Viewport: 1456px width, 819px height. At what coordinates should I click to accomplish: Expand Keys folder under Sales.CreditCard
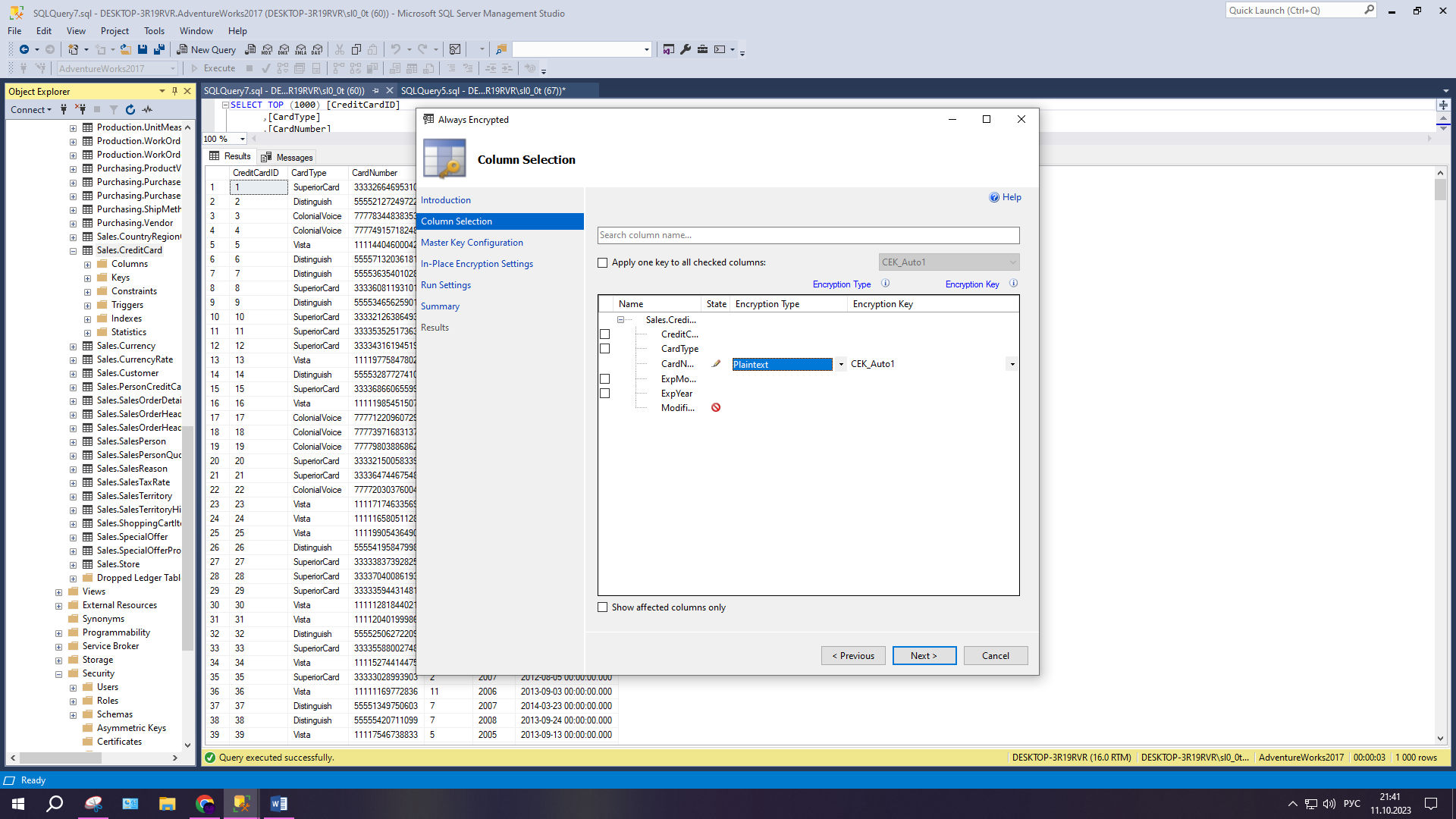[88, 278]
